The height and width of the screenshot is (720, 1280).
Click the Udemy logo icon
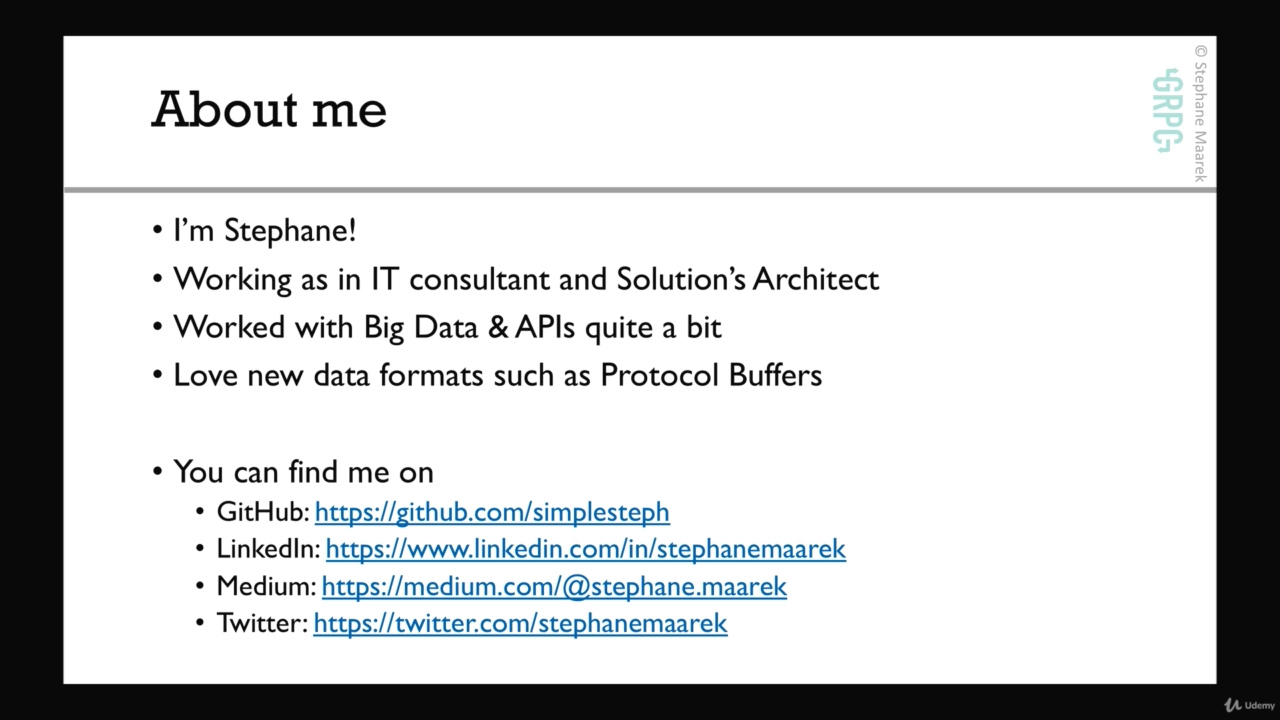[x=1233, y=705]
